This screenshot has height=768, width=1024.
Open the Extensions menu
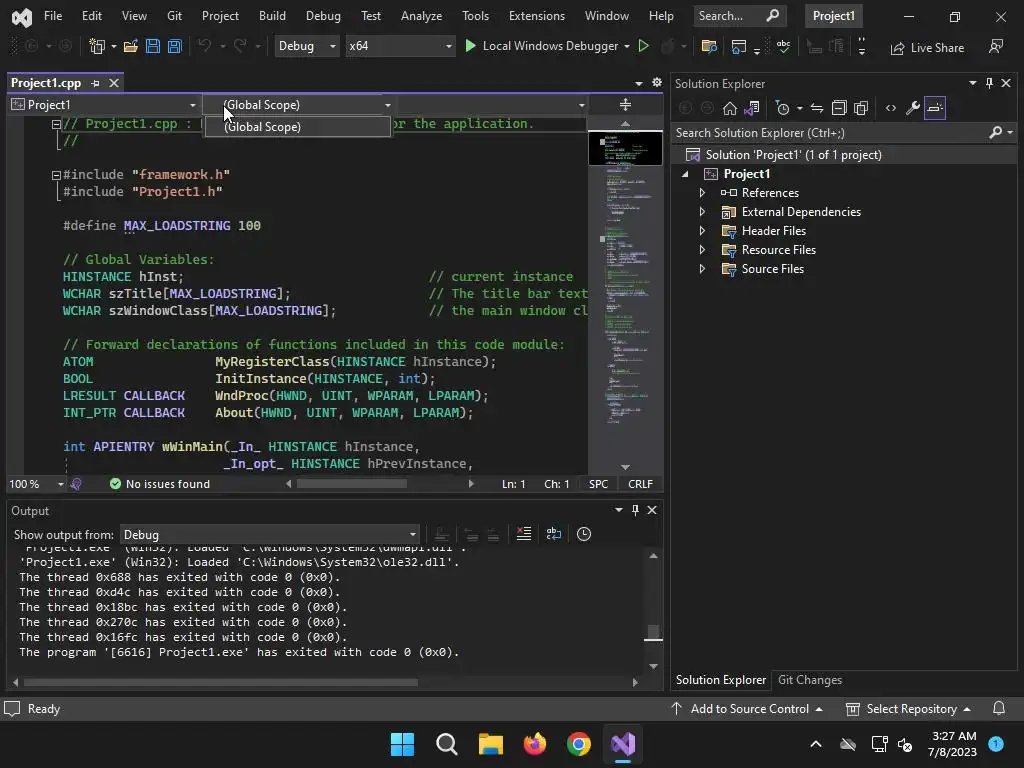click(x=537, y=16)
